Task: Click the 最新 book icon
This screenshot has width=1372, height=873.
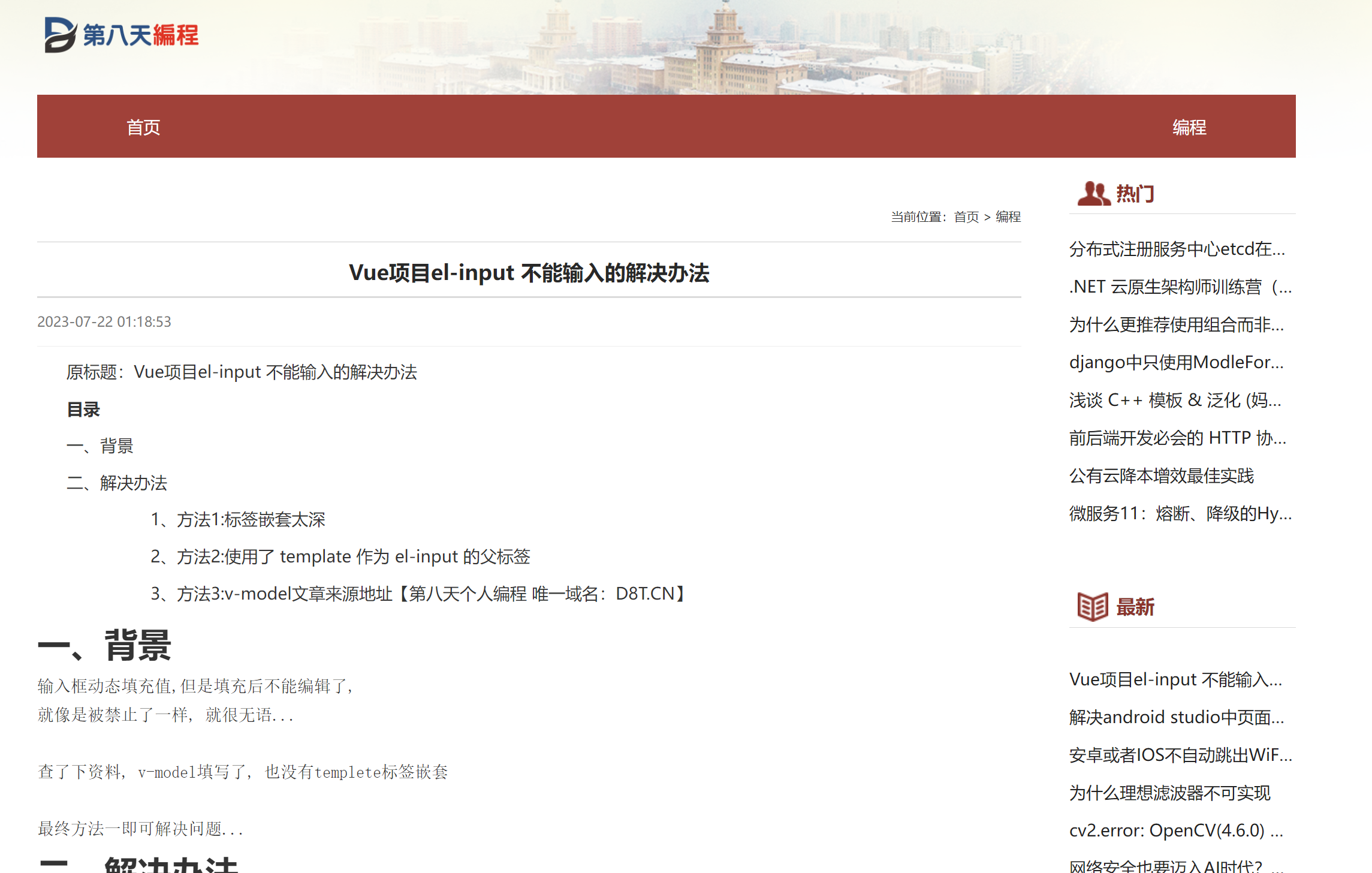Action: (x=1092, y=607)
